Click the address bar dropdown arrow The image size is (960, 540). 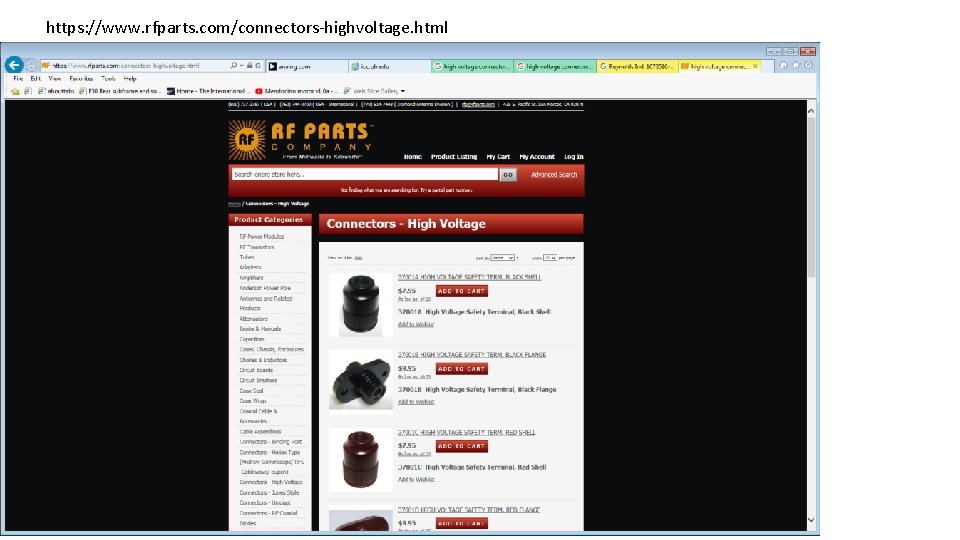pyautogui.click(x=242, y=66)
